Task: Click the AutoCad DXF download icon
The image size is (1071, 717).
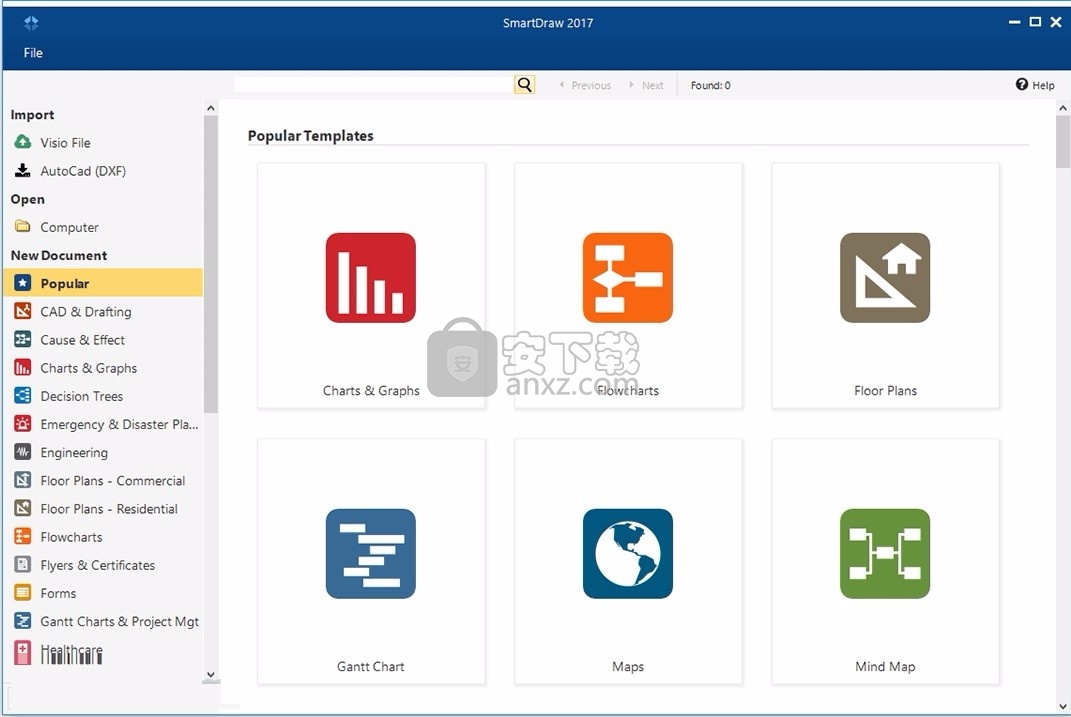Action: click(x=23, y=171)
